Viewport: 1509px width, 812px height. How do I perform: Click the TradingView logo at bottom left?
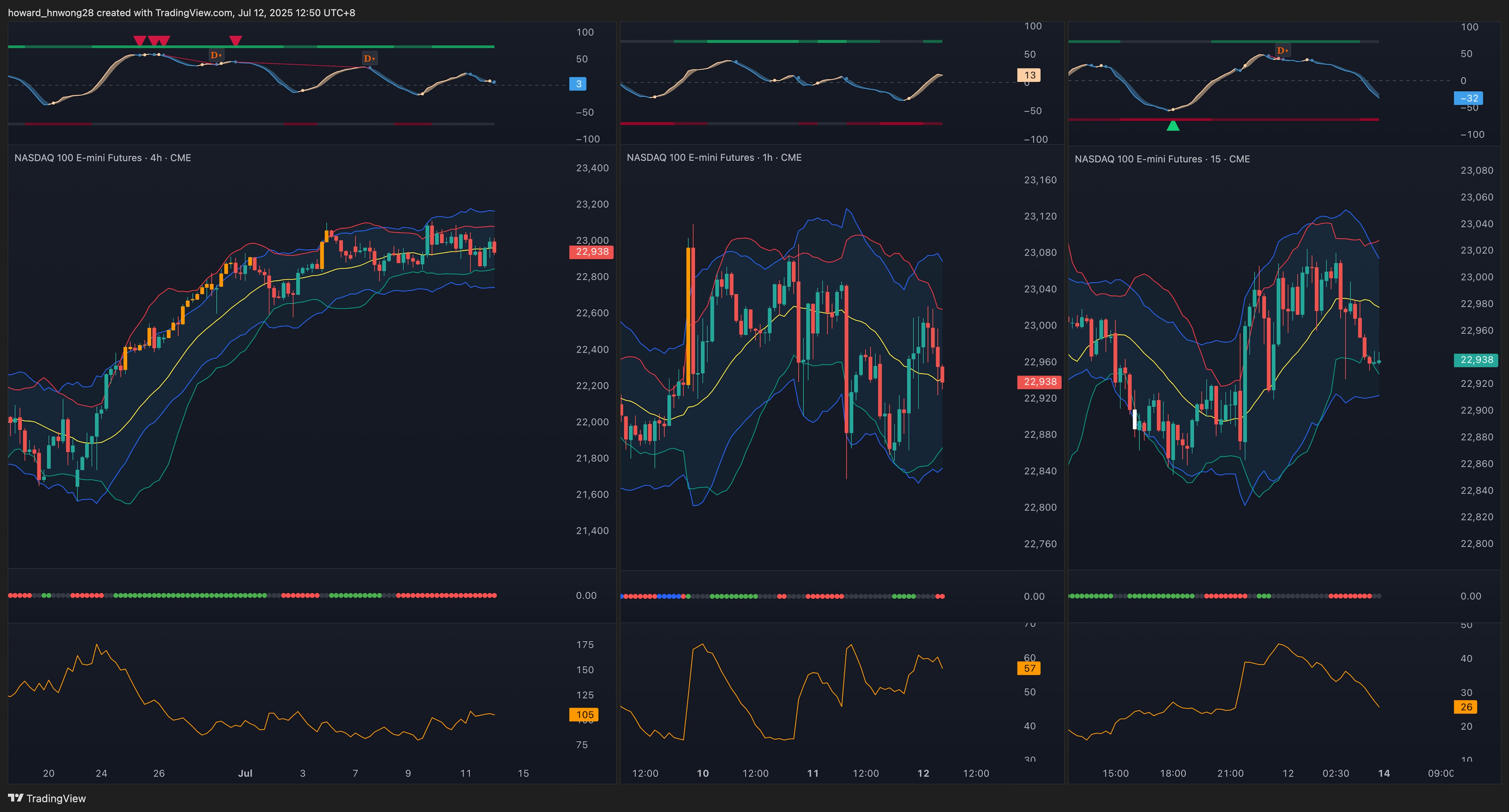click(47, 798)
